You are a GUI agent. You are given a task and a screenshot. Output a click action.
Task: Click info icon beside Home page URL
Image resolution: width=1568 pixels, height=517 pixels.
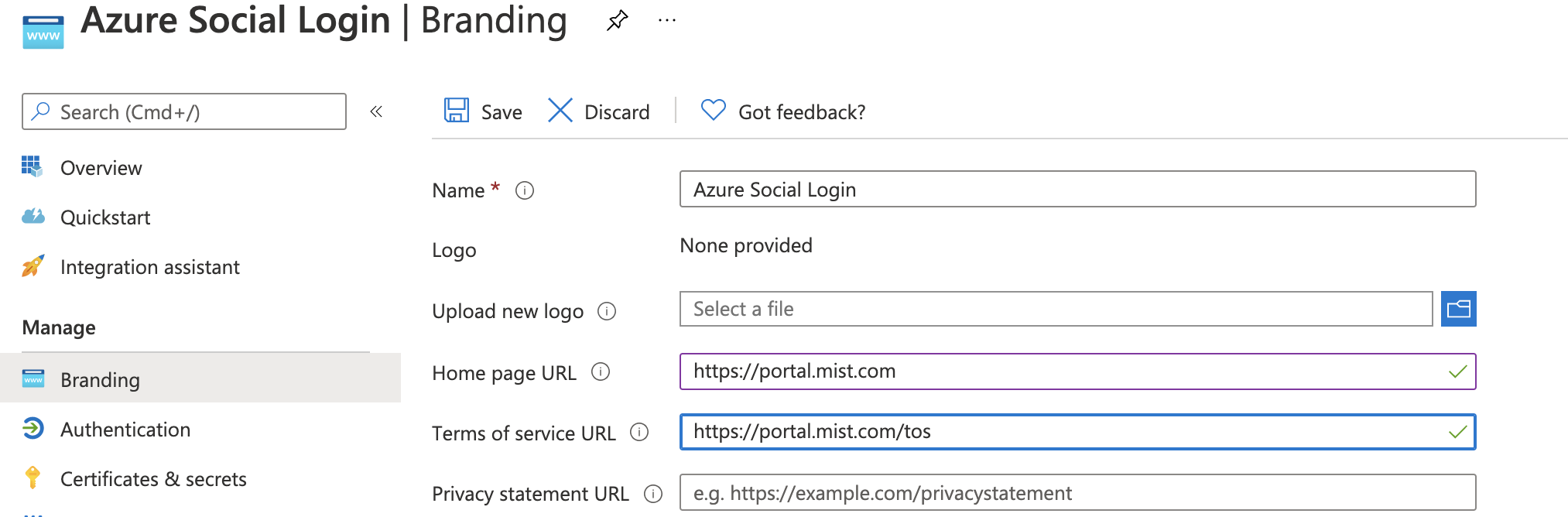pyautogui.click(x=601, y=372)
